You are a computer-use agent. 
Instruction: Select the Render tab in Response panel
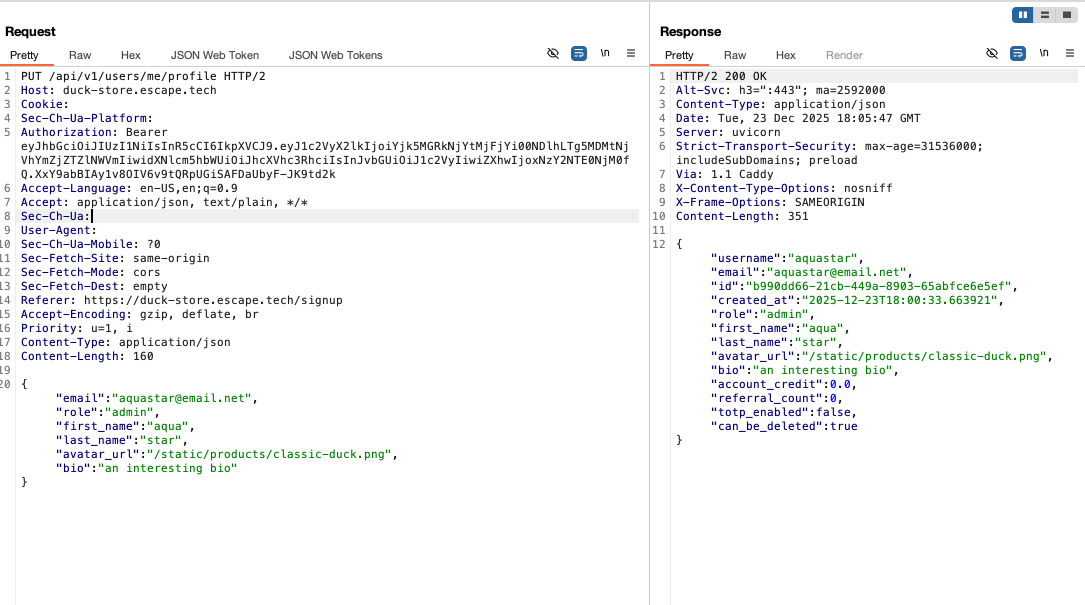pyautogui.click(x=844, y=55)
